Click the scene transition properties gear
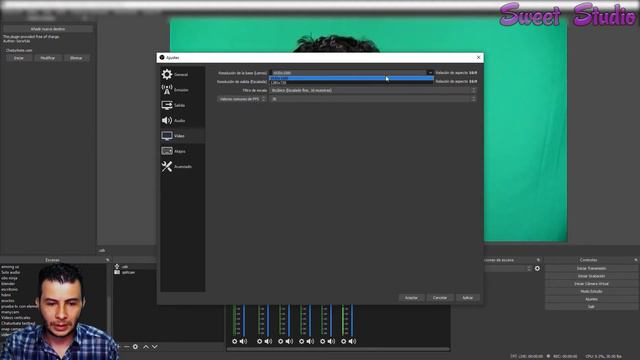The height and width of the screenshot is (360, 640). click(x=537, y=269)
